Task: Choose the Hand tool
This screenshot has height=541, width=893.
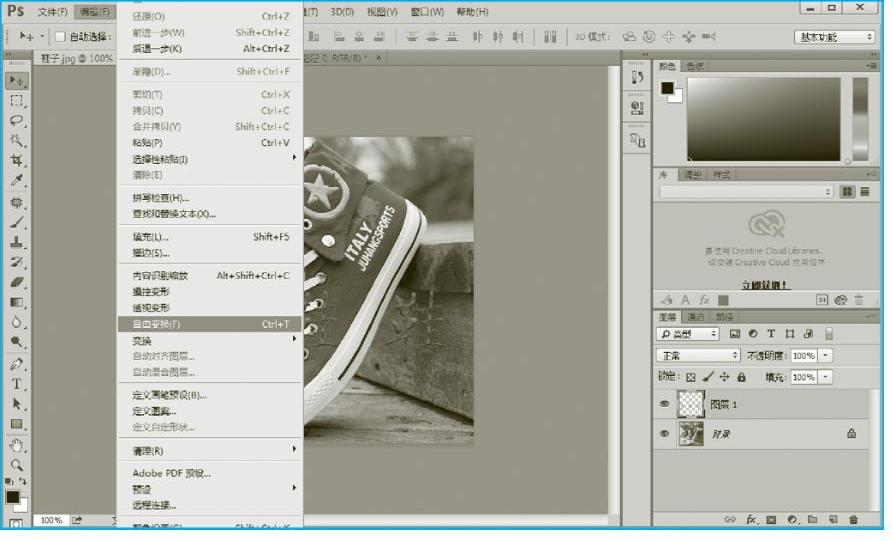Action: pyautogui.click(x=17, y=445)
